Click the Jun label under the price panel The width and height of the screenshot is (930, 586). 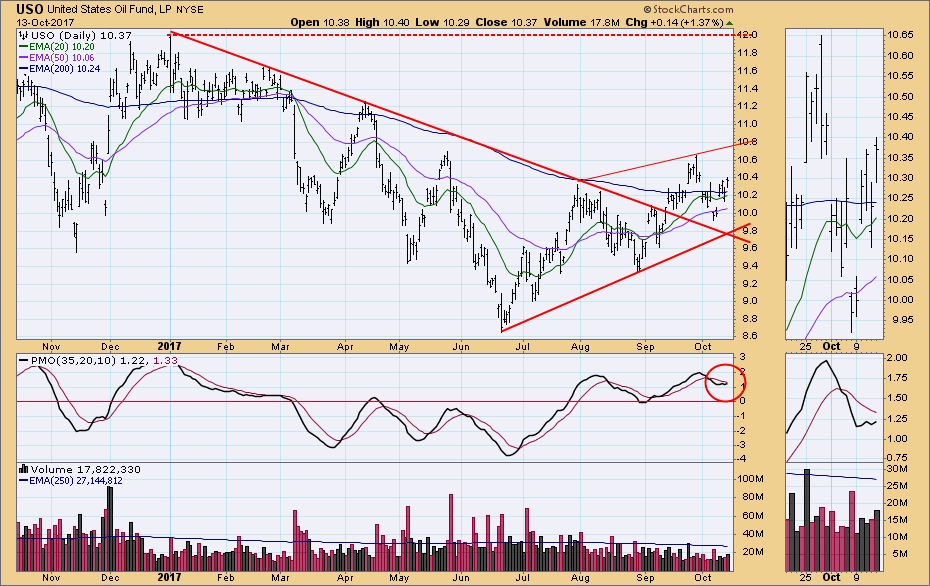(x=461, y=346)
